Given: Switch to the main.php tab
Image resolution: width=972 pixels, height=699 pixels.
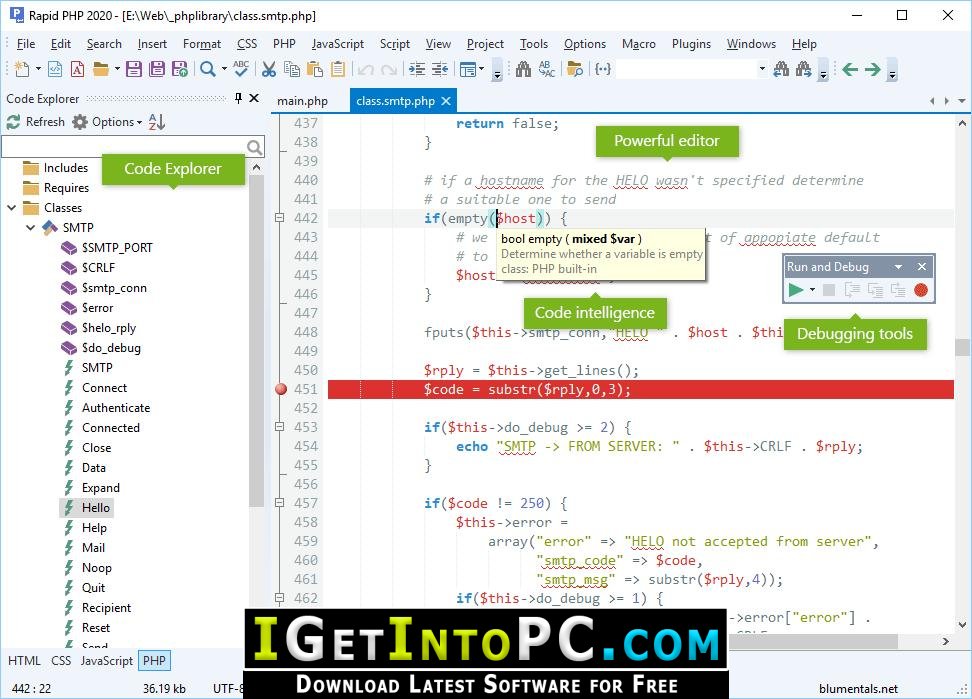Looking at the screenshot, I should tap(303, 101).
